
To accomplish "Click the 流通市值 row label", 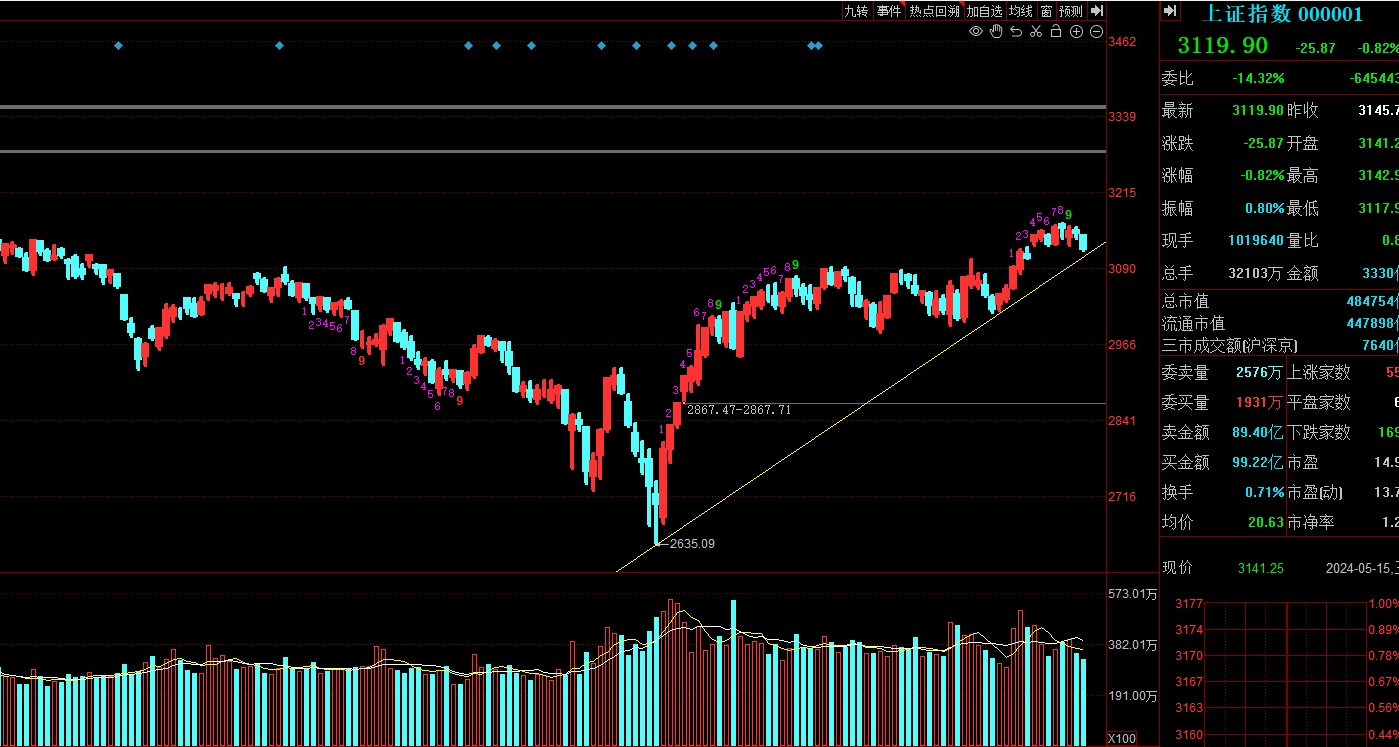I will [1193, 323].
